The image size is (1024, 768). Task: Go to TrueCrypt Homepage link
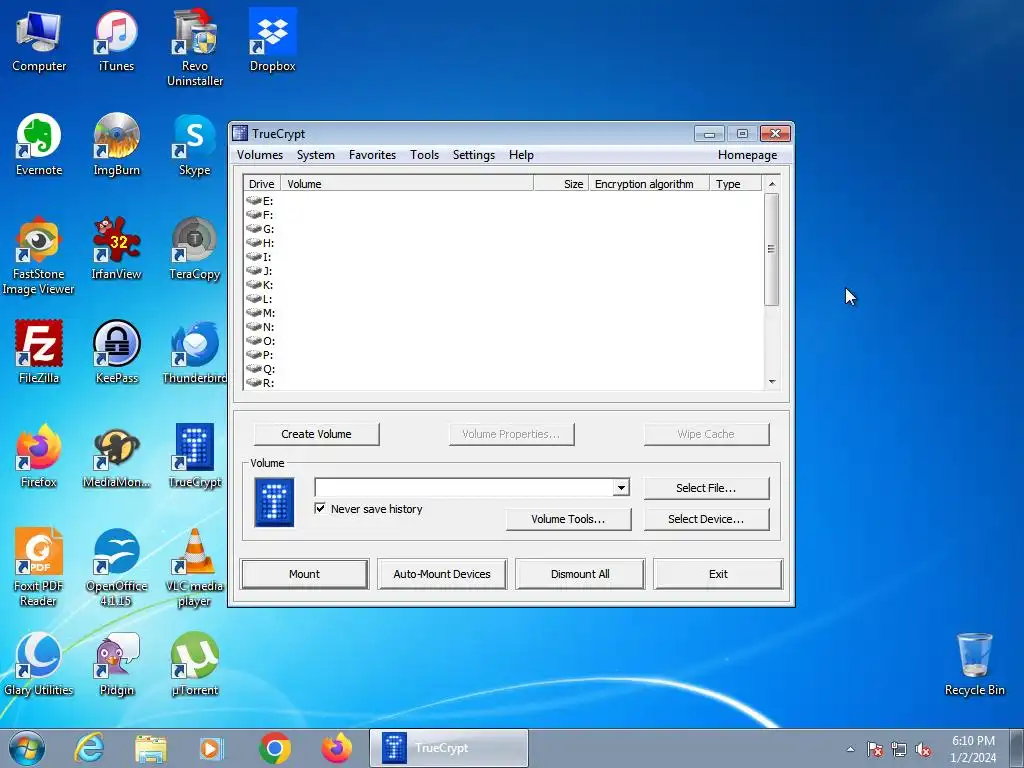pos(747,155)
